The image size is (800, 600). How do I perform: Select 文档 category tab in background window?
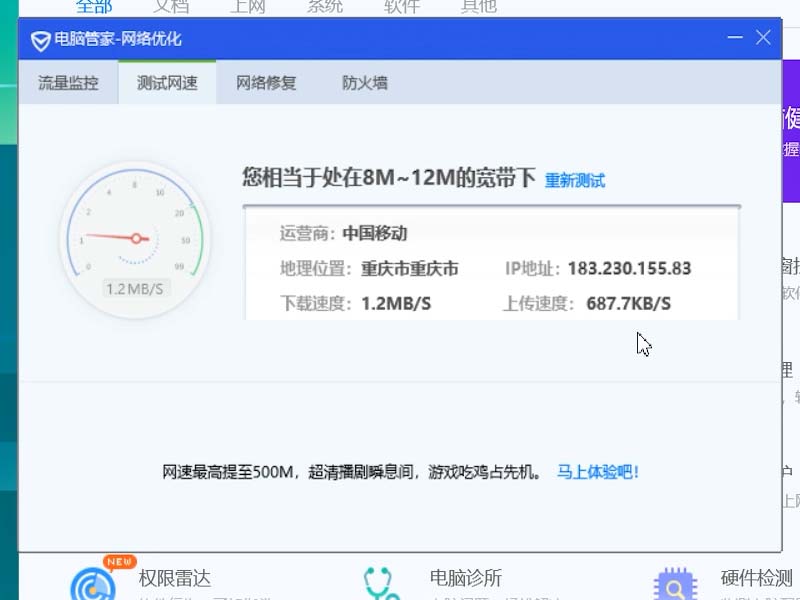point(171,6)
